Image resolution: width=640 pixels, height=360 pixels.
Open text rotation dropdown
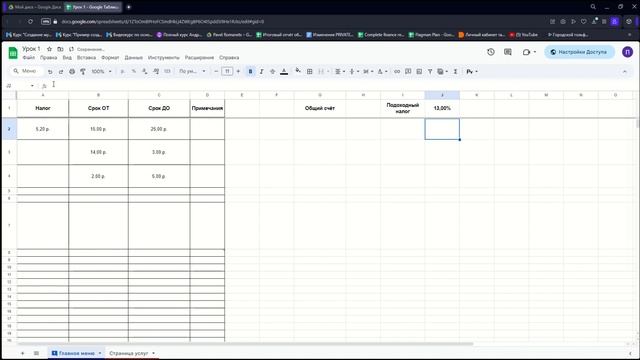(x=382, y=71)
